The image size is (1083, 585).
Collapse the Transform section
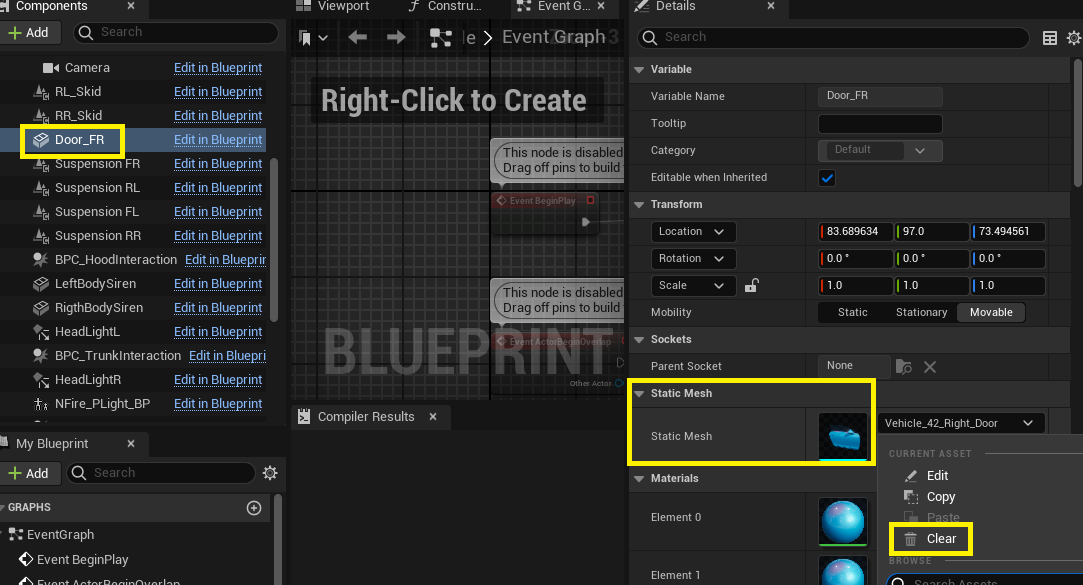(x=640, y=205)
